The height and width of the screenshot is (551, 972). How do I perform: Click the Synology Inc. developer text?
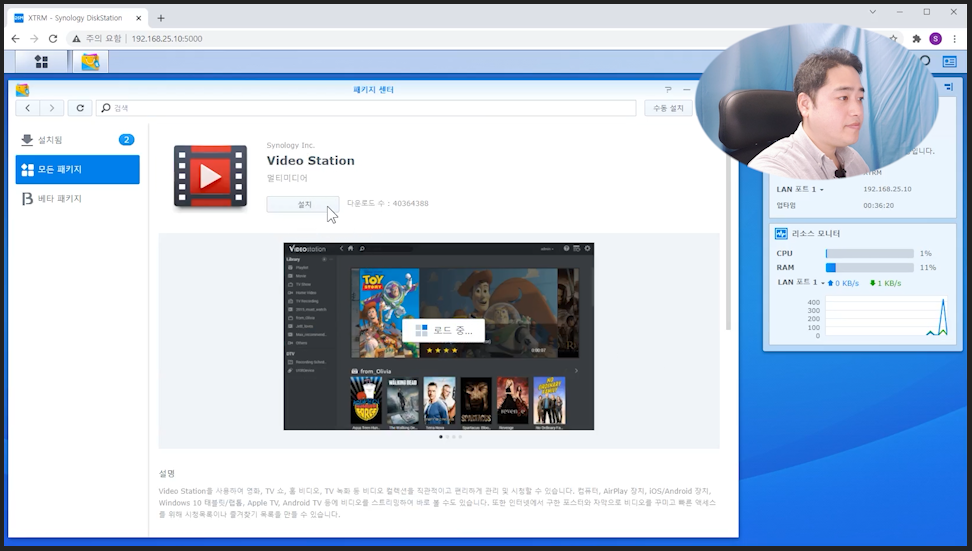point(291,145)
